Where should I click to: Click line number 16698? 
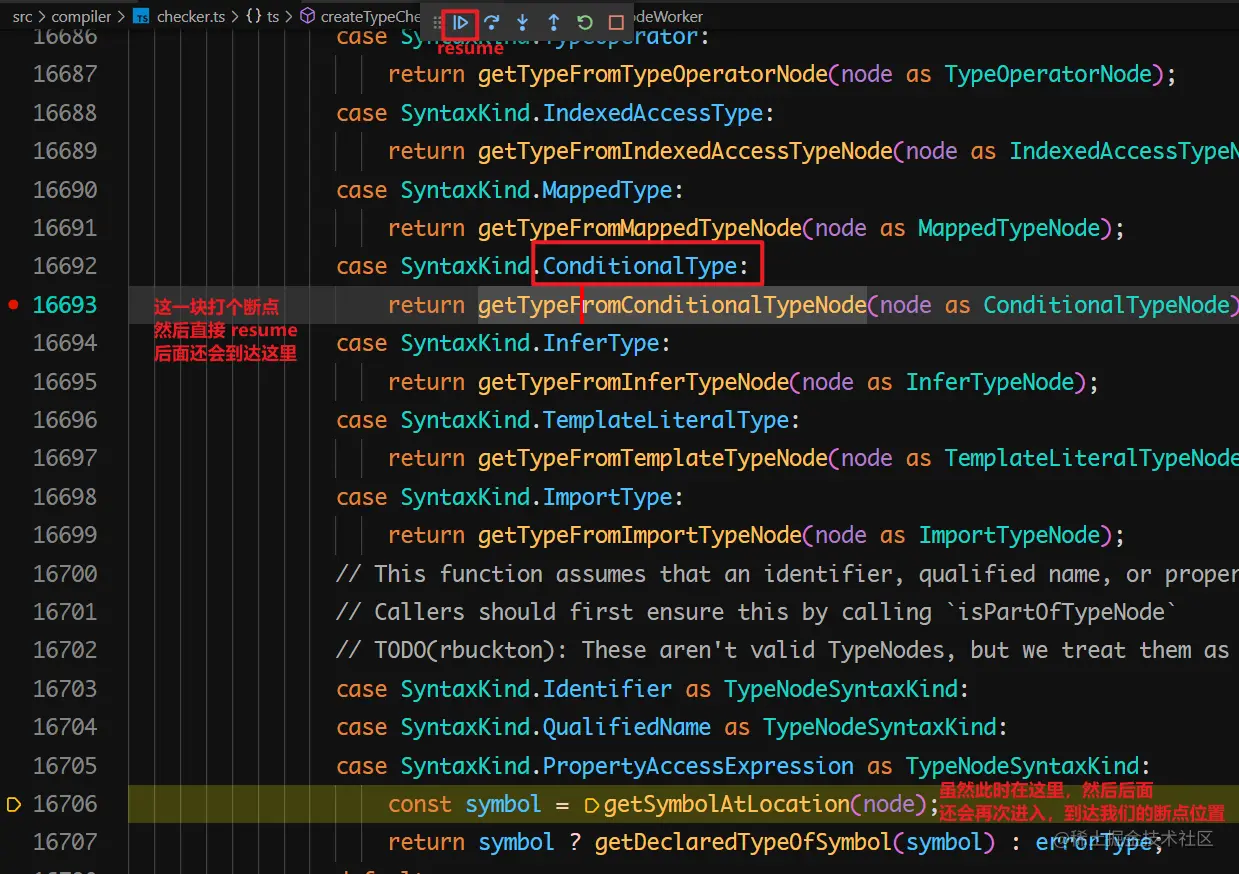(65, 497)
